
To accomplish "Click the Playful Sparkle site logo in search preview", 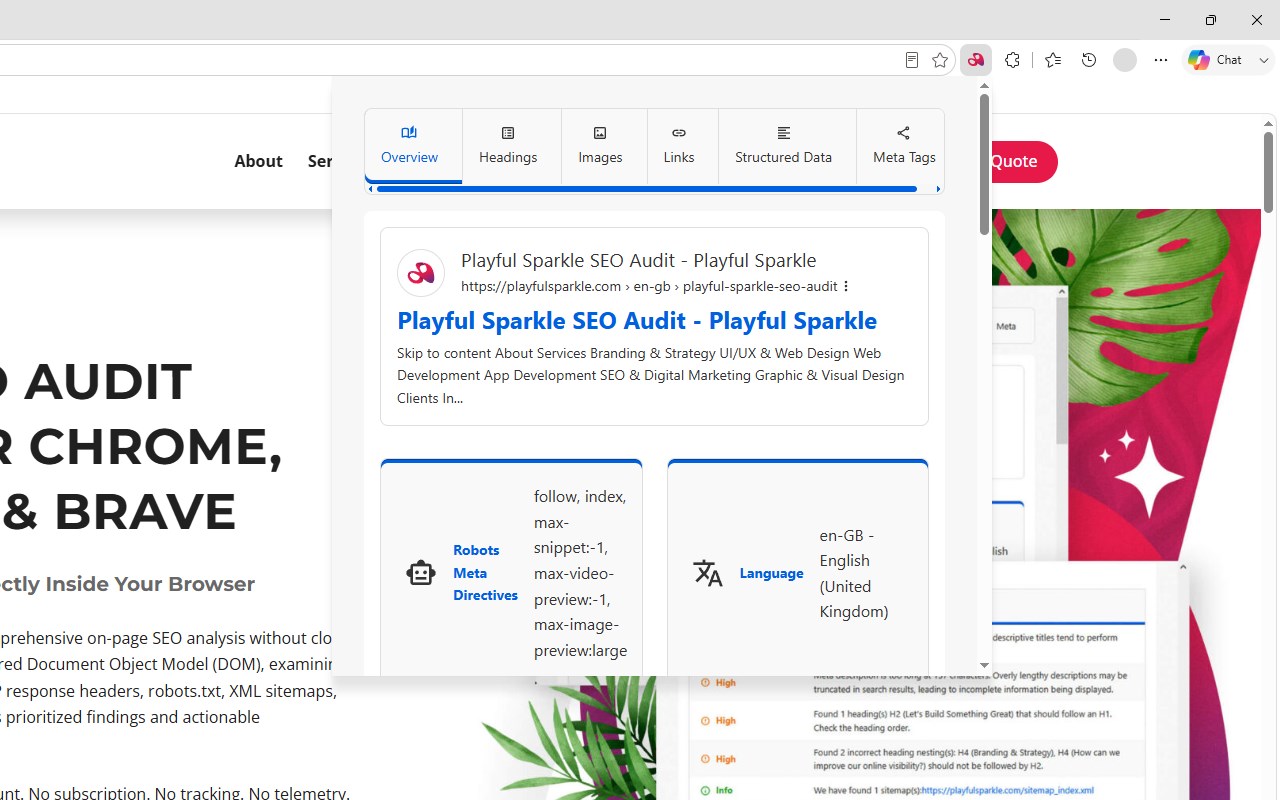I will click(421, 273).
